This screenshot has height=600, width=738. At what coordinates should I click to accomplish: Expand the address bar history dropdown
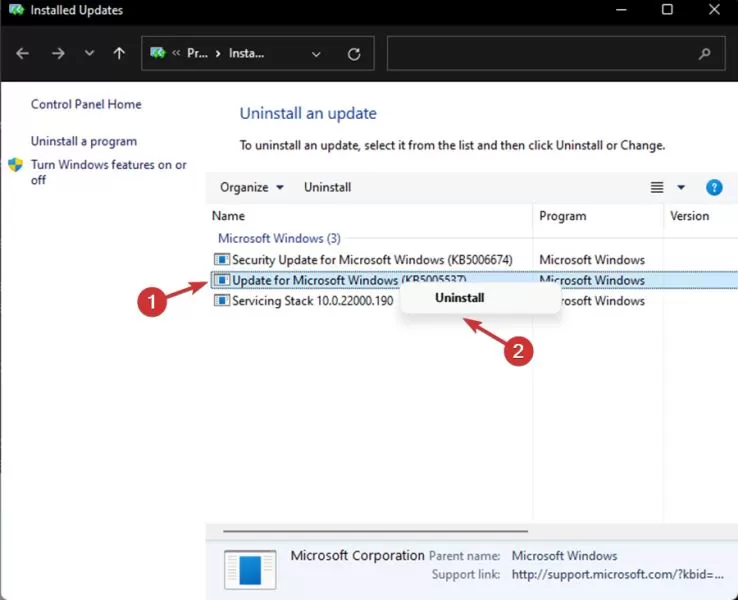(316, 54)
